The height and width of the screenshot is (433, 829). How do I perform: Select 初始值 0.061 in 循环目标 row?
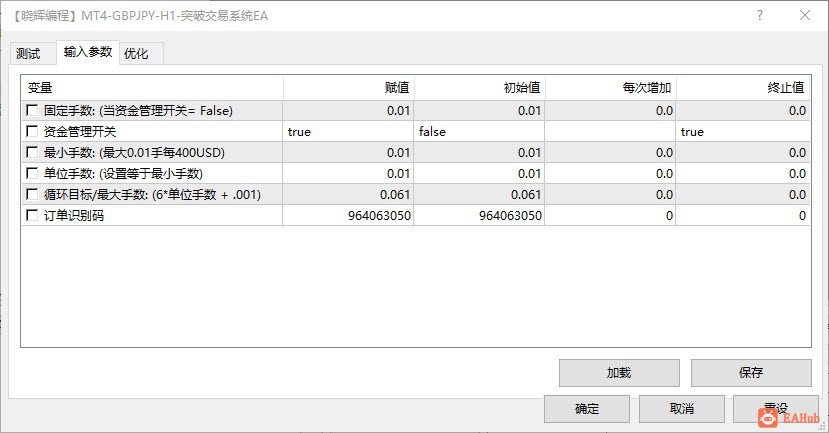(x=480, y=195)
